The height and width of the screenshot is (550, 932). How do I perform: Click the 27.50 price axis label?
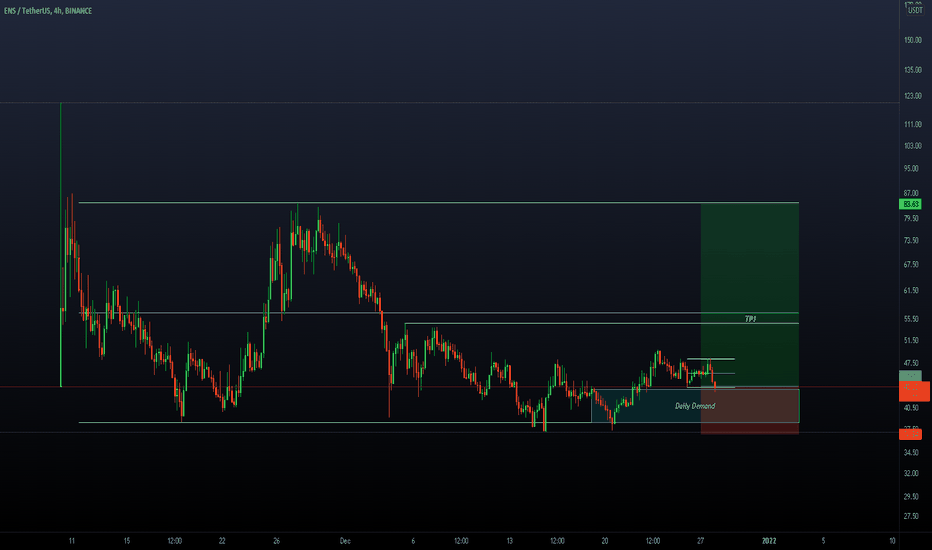point(911,516)
